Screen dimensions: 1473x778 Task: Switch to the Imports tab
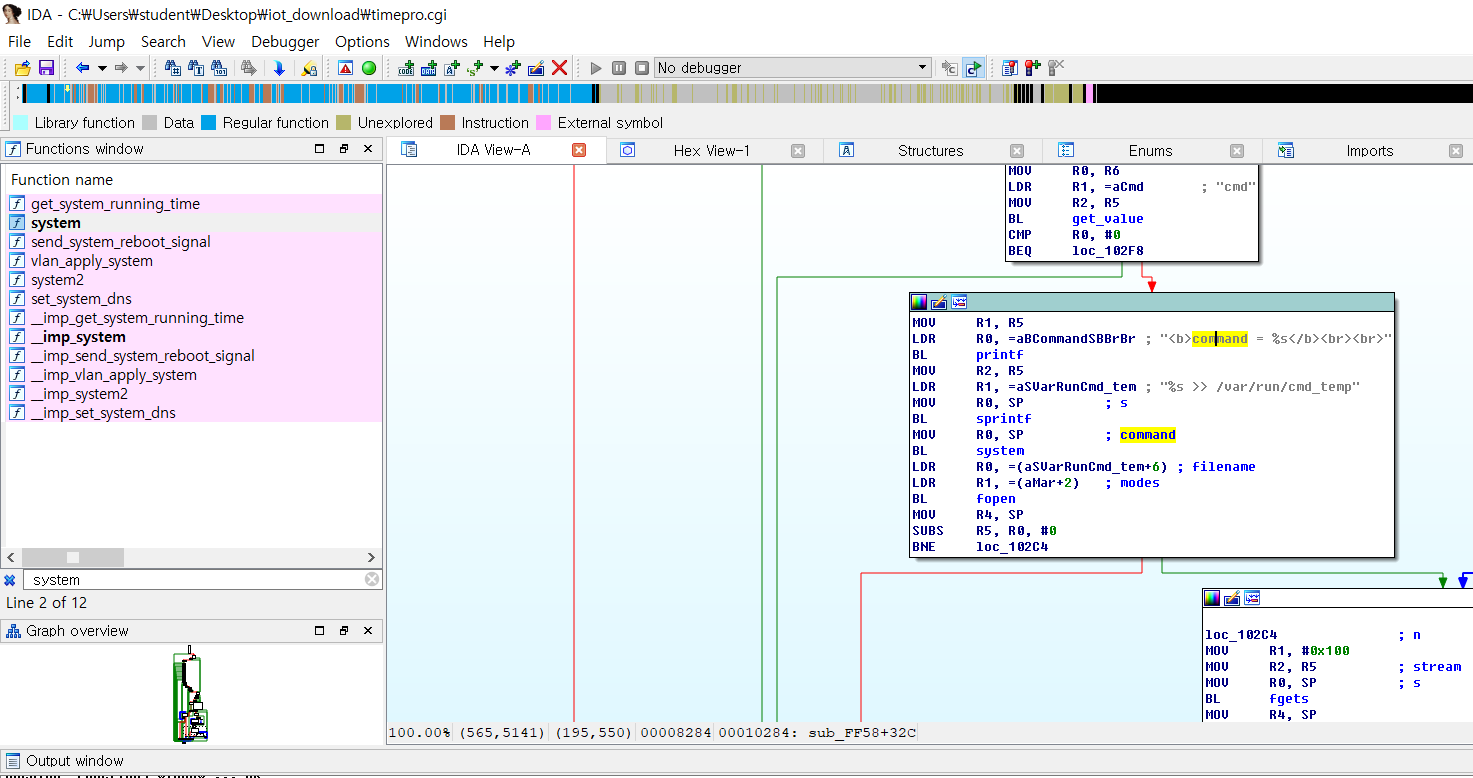point(1369,151)
